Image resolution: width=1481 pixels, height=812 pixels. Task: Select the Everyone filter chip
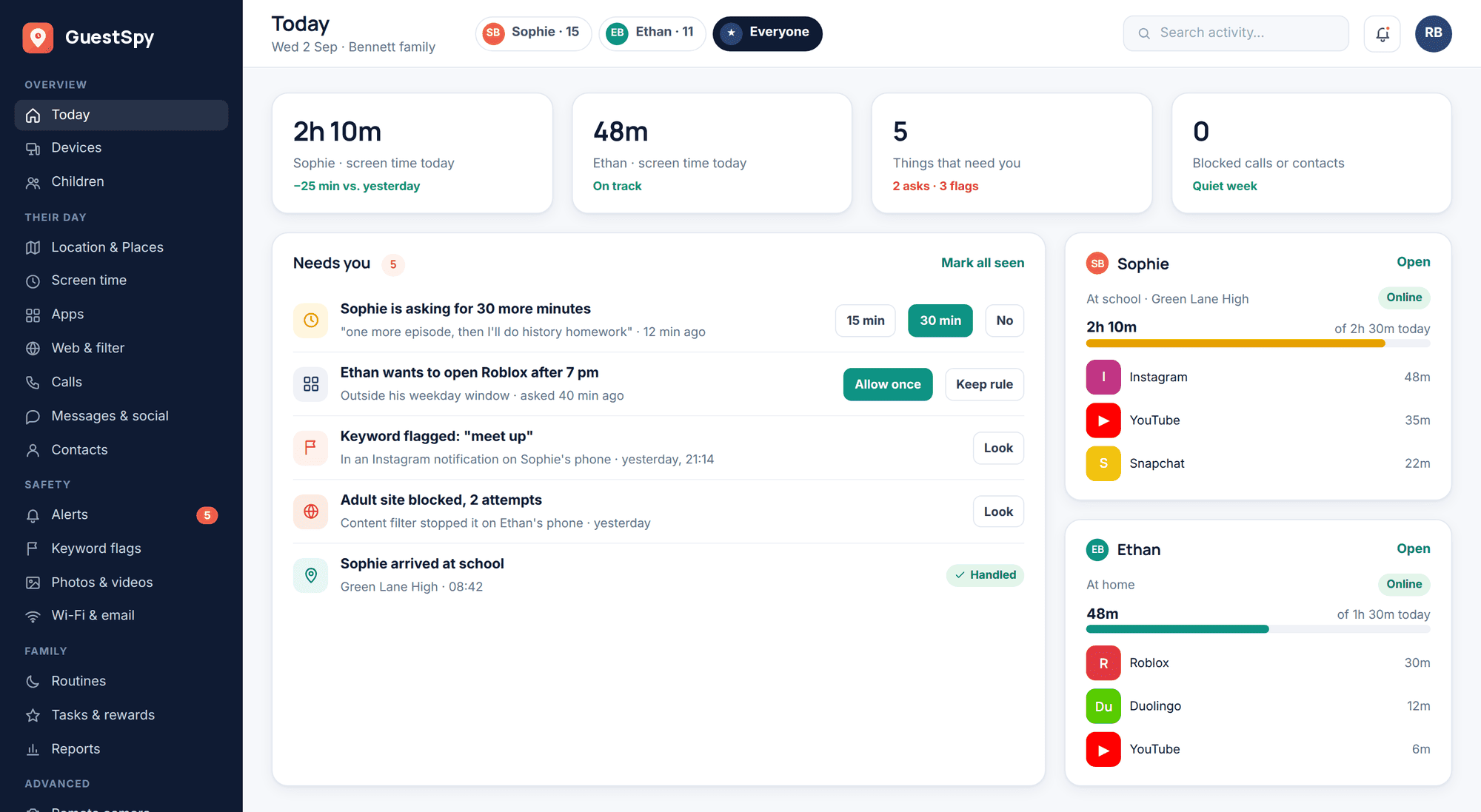point(767,33)
